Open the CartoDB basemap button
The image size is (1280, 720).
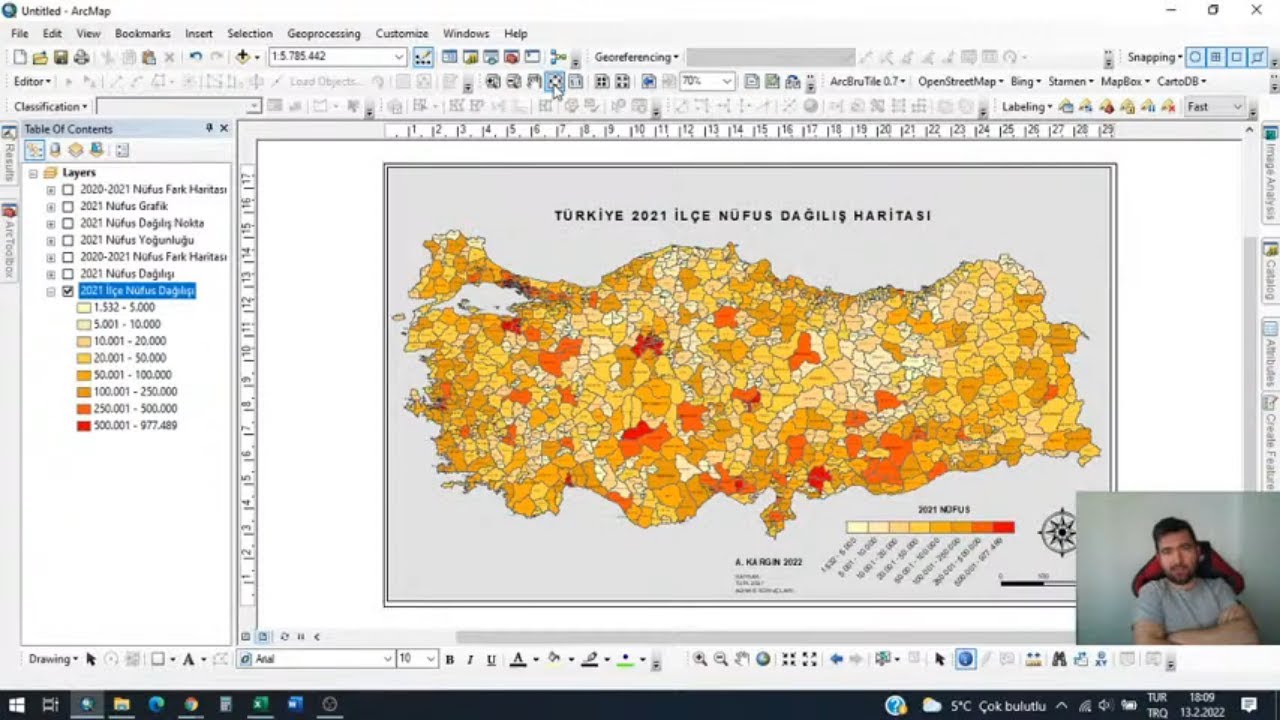1182,81
